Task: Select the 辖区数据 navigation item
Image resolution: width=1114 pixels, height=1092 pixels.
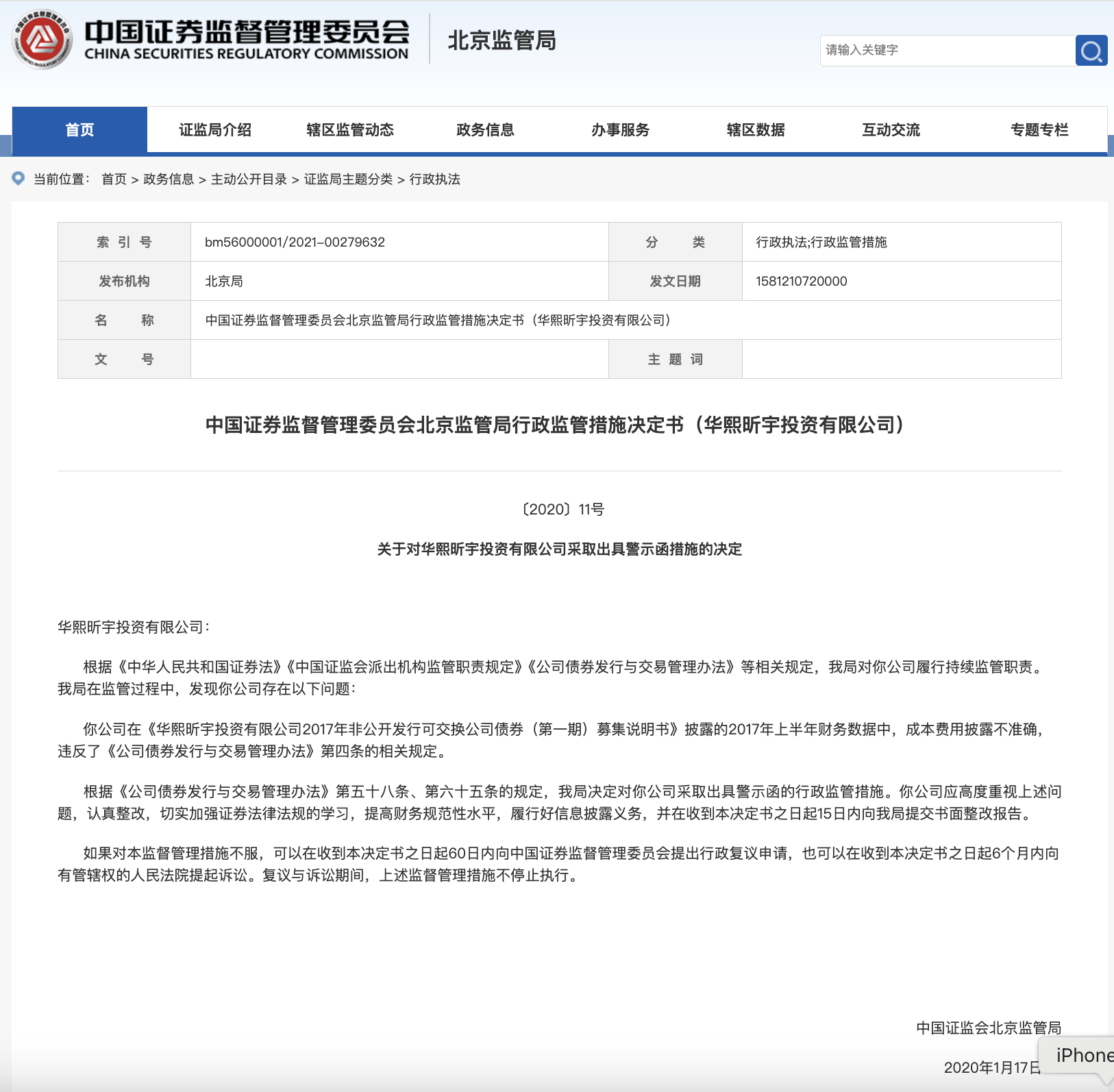Action: [755, 129]
